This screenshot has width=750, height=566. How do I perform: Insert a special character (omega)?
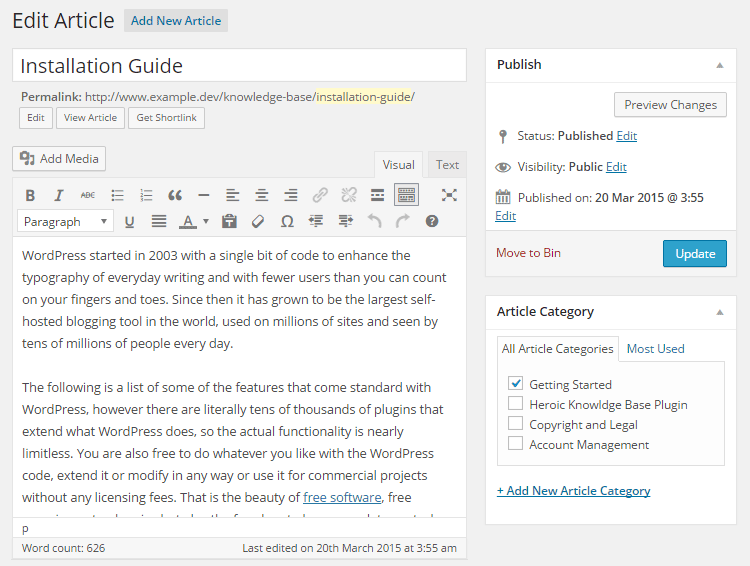287,222
